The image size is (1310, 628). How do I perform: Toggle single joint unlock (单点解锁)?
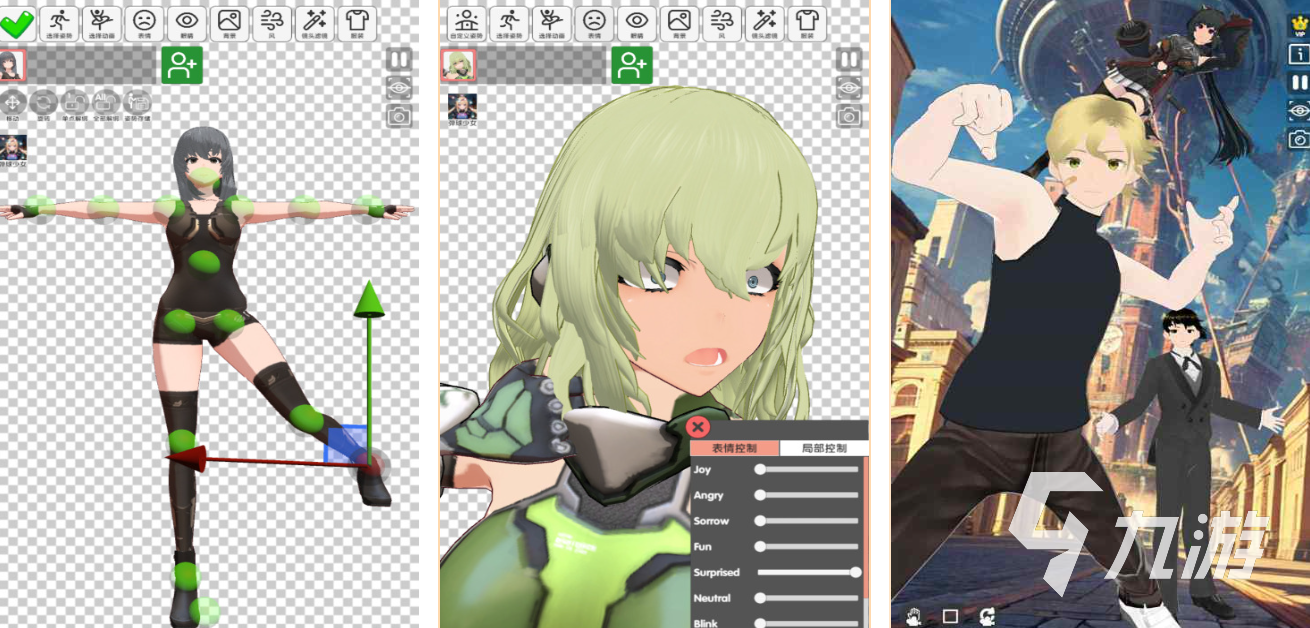coord(75,103)
